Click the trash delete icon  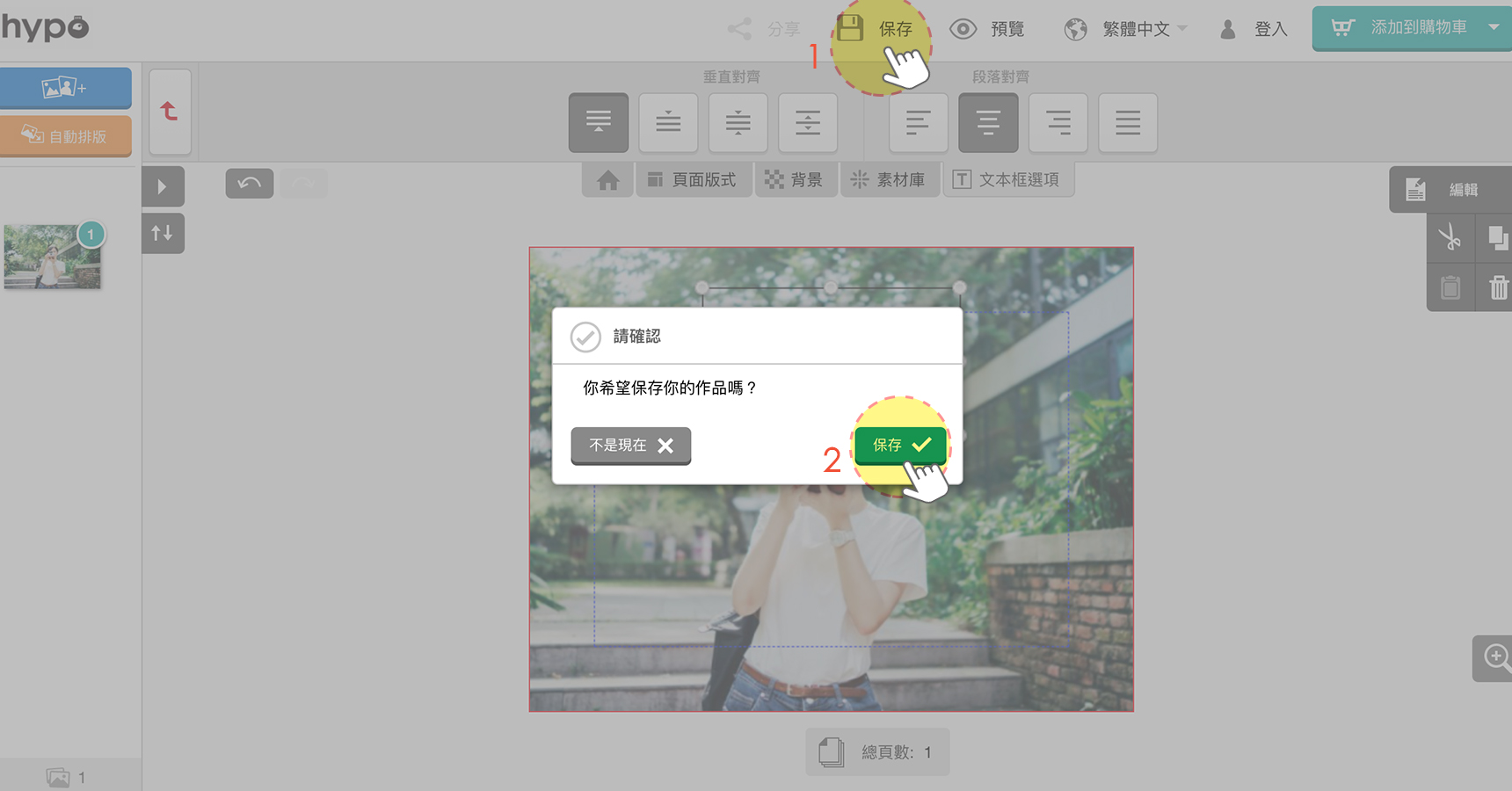1498,287
